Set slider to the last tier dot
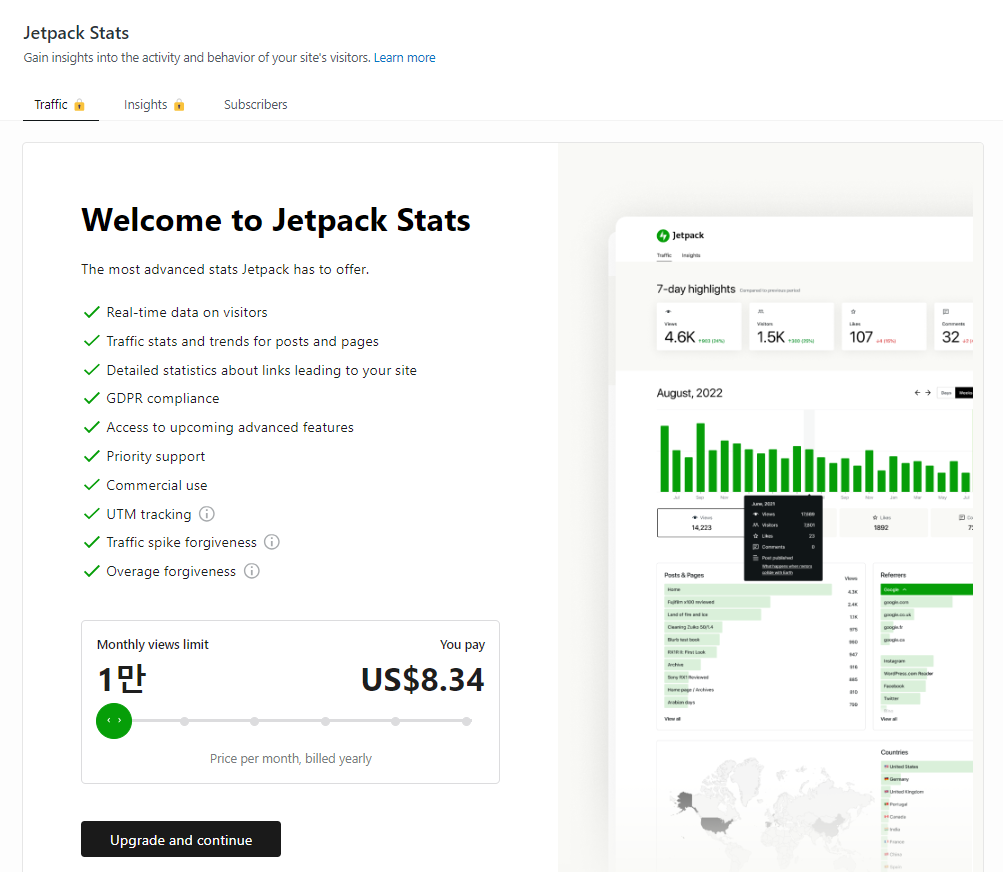Image resolution: width=1003 pixels, height=872 pixels. [467, 721]
